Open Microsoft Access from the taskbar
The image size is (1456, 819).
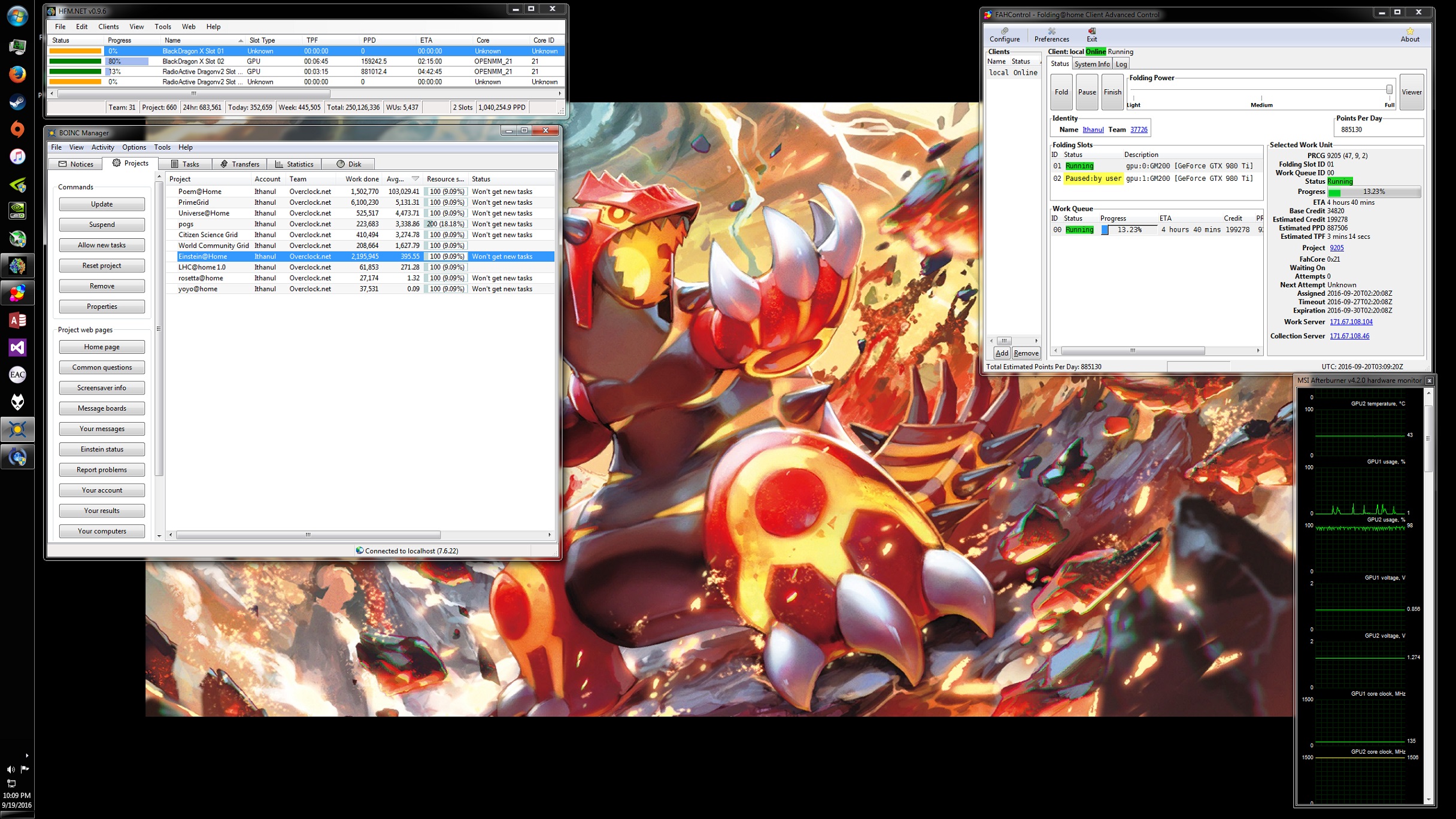pos(17,320)
